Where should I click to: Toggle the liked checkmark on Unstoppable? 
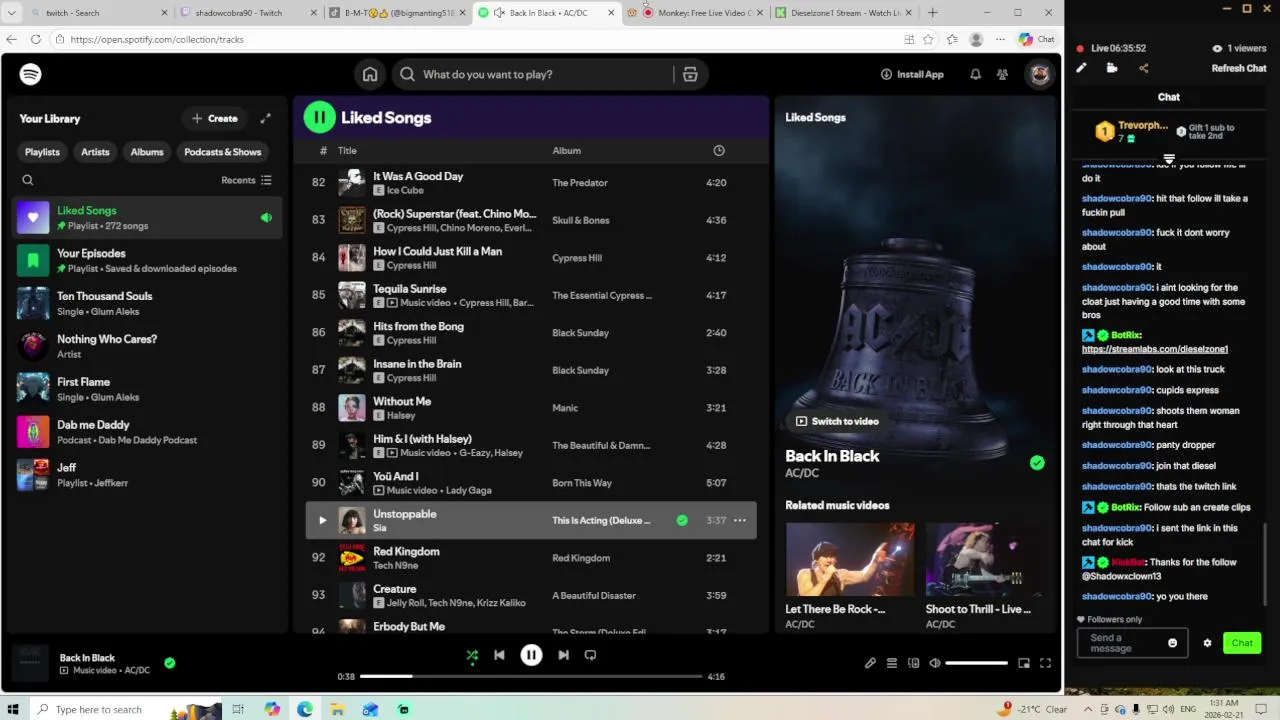(682, 520)
